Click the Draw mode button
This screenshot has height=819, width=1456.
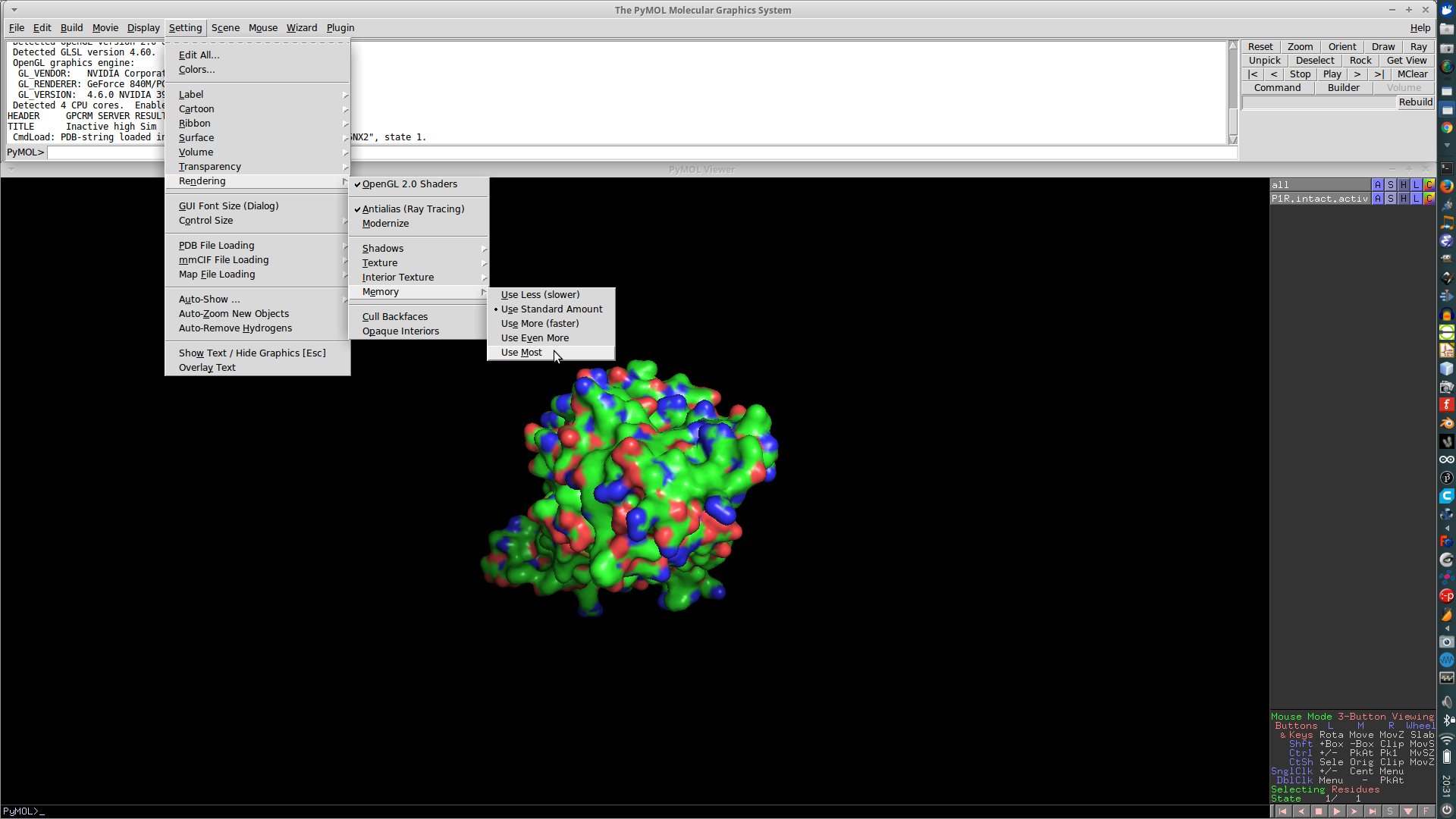click(x=1383, y=46)
